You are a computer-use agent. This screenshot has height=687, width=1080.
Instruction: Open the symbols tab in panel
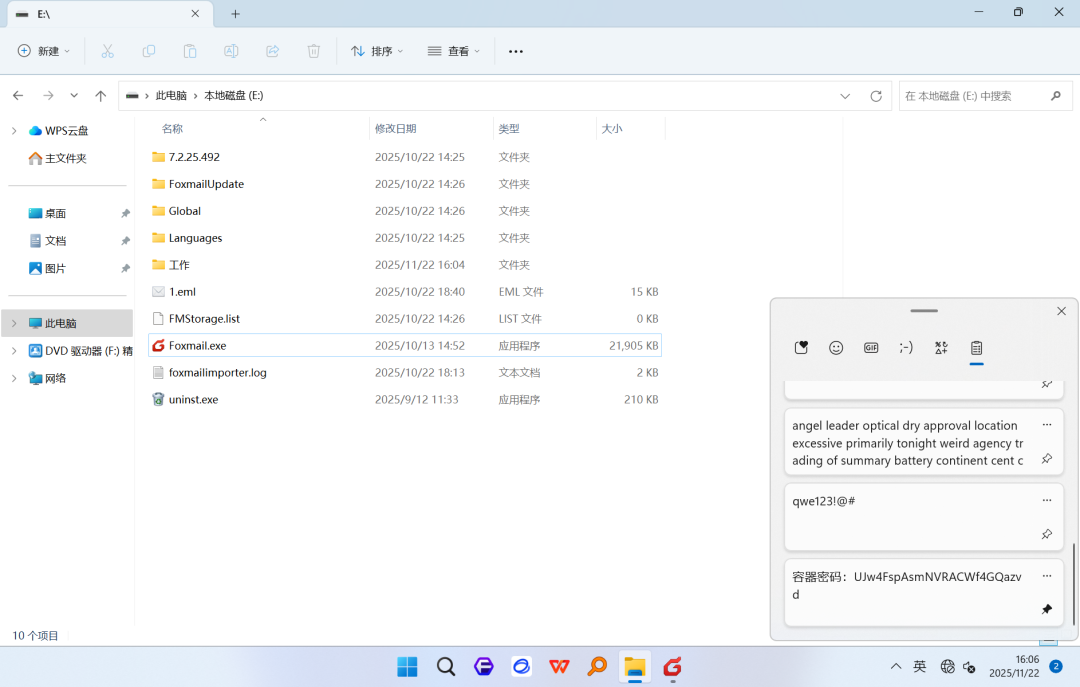click(x=941, y=348)
